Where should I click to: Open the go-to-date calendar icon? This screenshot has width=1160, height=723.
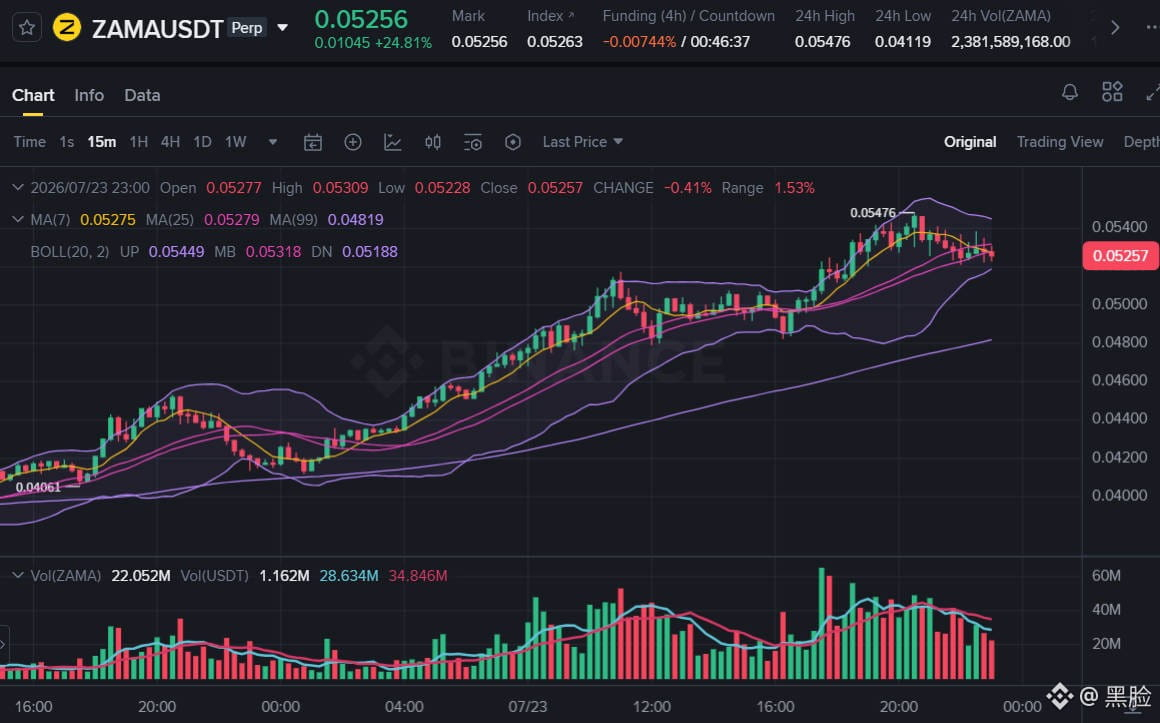click(313, 142)
